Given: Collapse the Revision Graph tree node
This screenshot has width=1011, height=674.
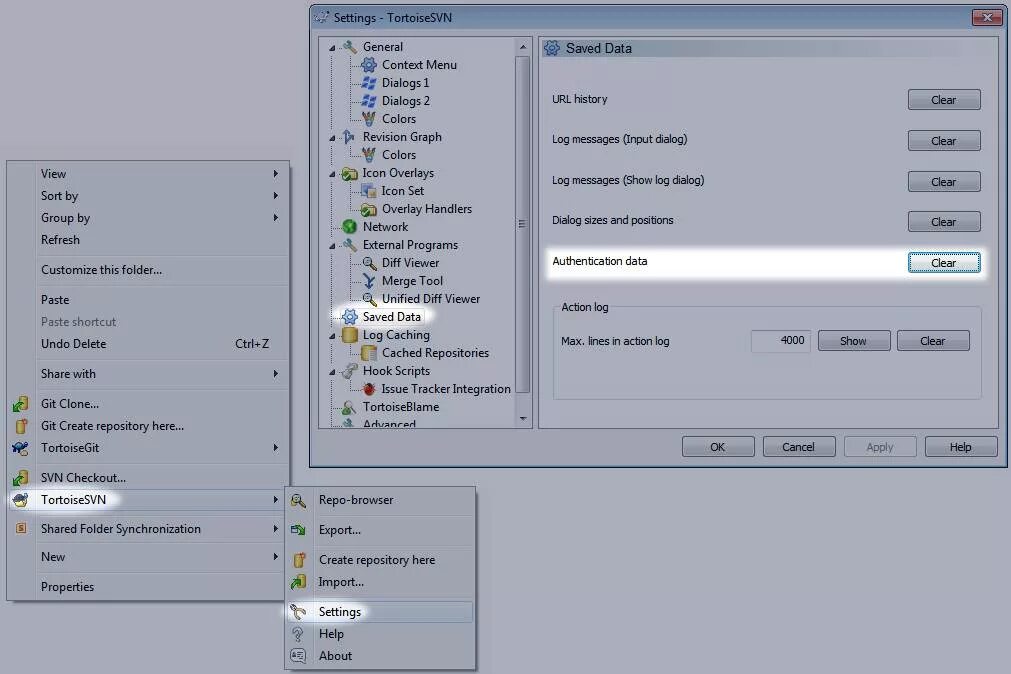Looking at the screenshot, I should [x=332, y=137].
